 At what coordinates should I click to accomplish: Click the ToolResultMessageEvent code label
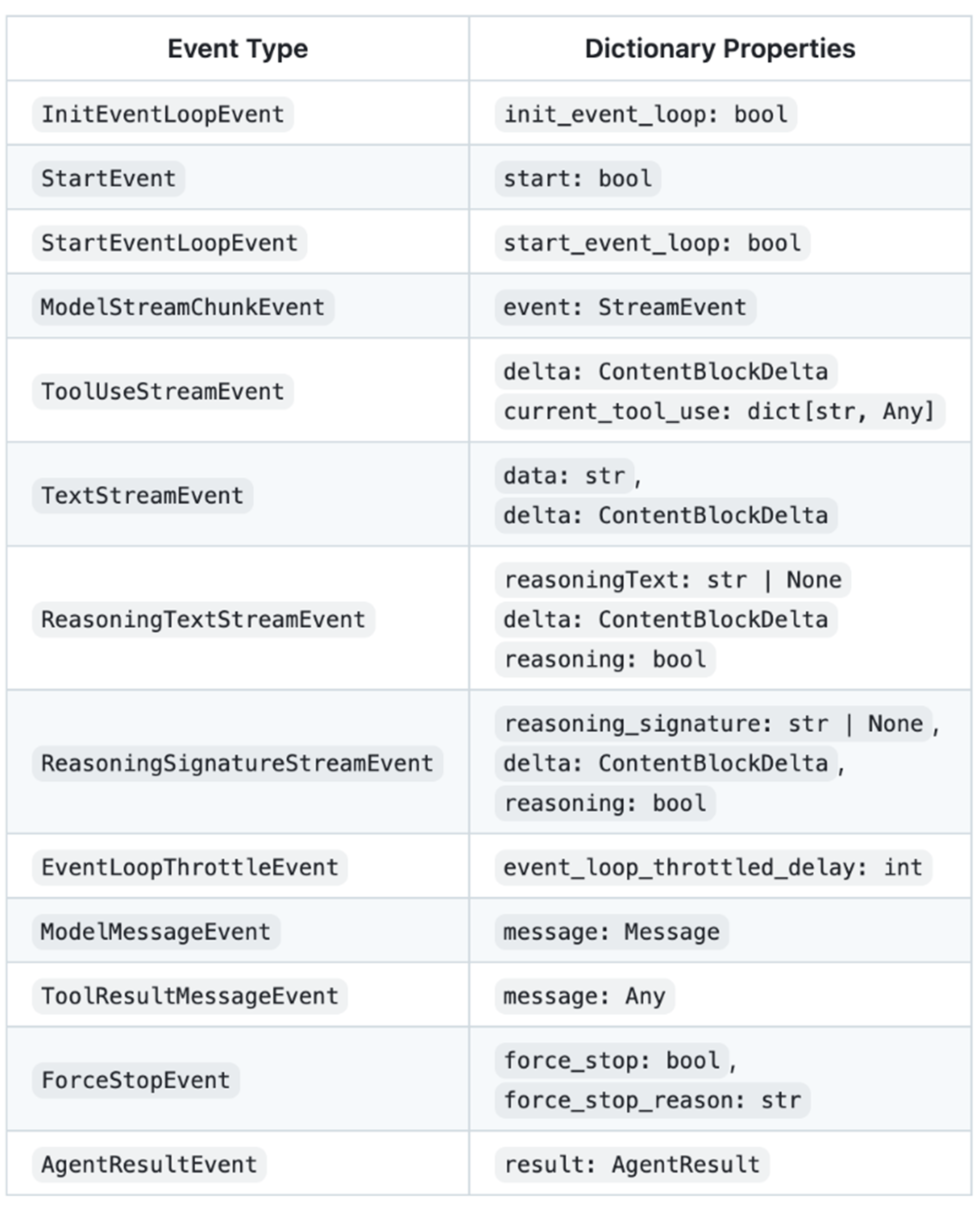[x=190, y=997]
